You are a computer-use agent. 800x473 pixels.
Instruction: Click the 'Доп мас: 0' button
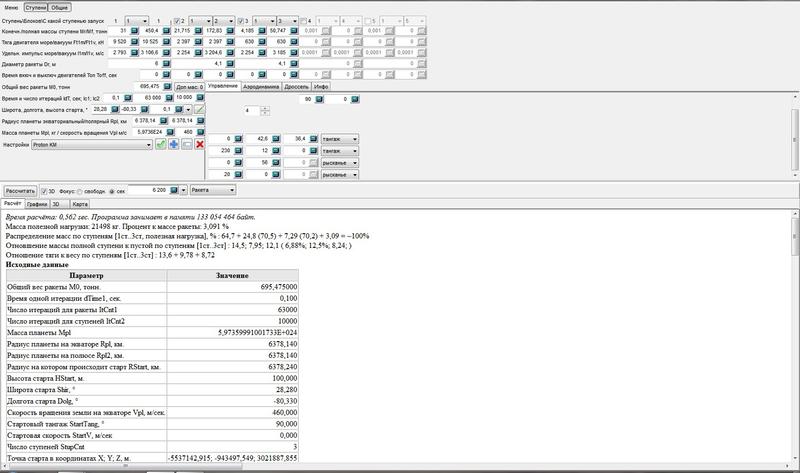coord(189,87)
